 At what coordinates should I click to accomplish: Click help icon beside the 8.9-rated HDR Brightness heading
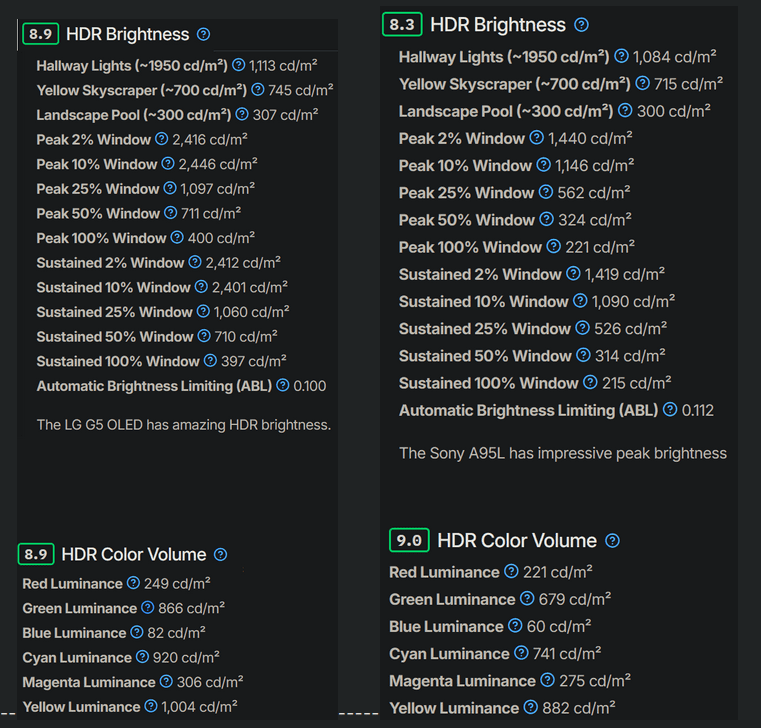(x=204, y=34)
